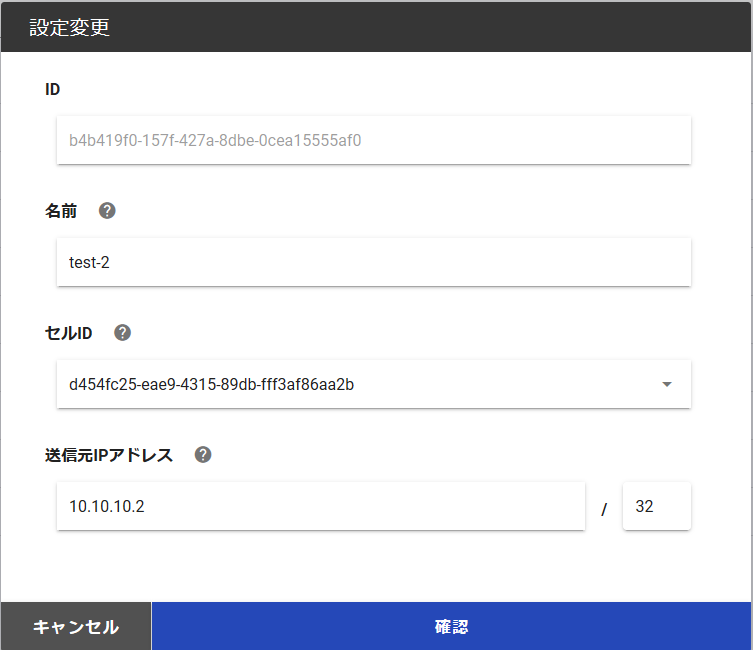Focus the 名前 field containing test-2
753x650 pixels.
374,262
